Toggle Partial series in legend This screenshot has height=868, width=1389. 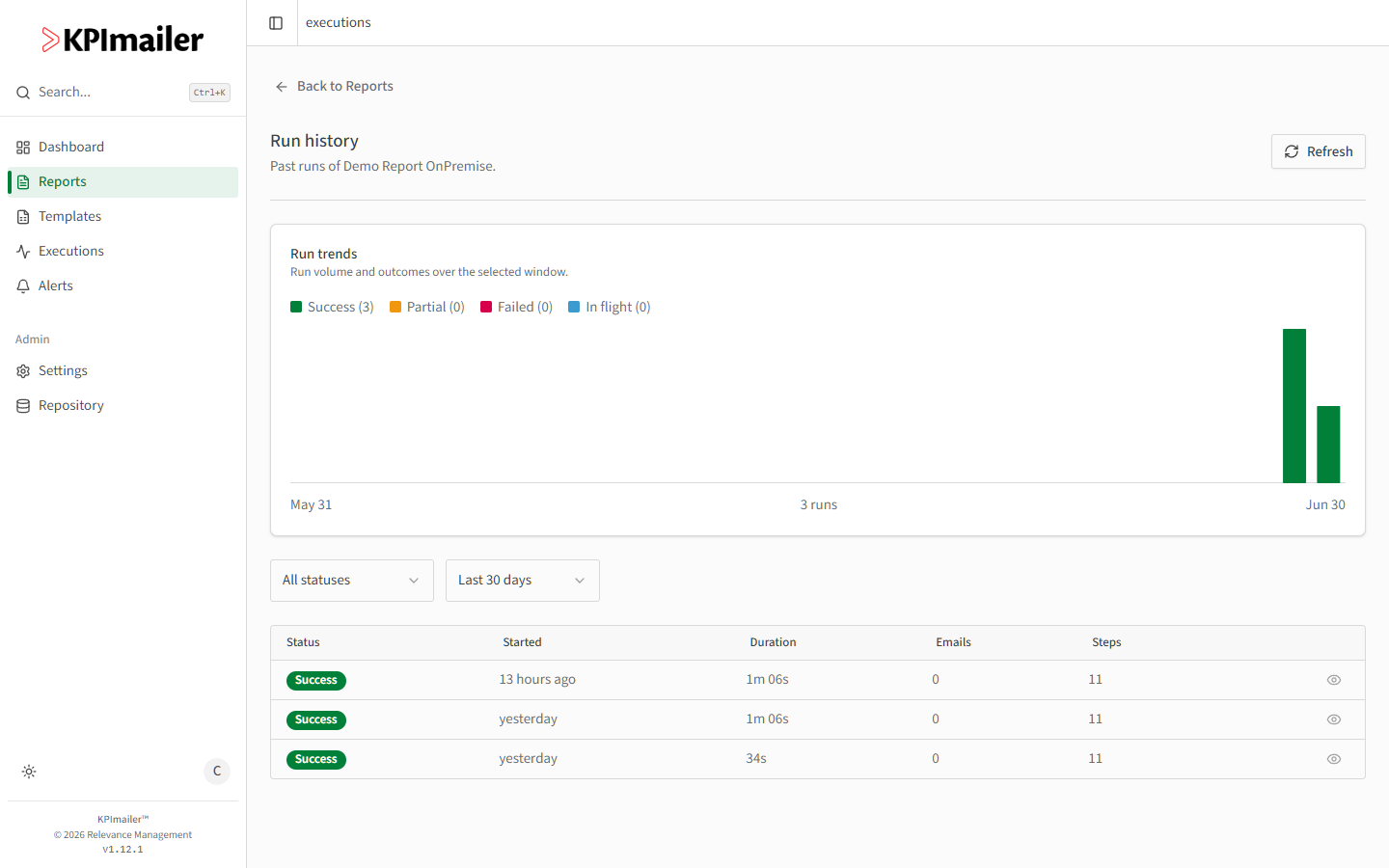[427, 307]
